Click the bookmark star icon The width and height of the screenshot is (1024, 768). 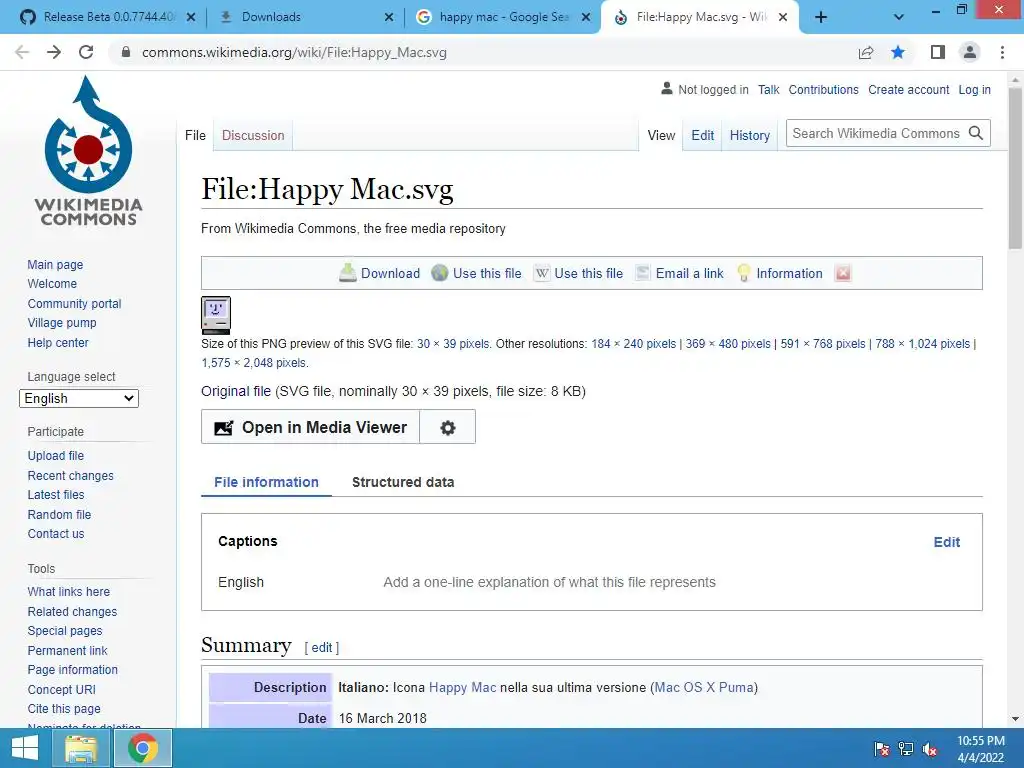click(898, 52)
